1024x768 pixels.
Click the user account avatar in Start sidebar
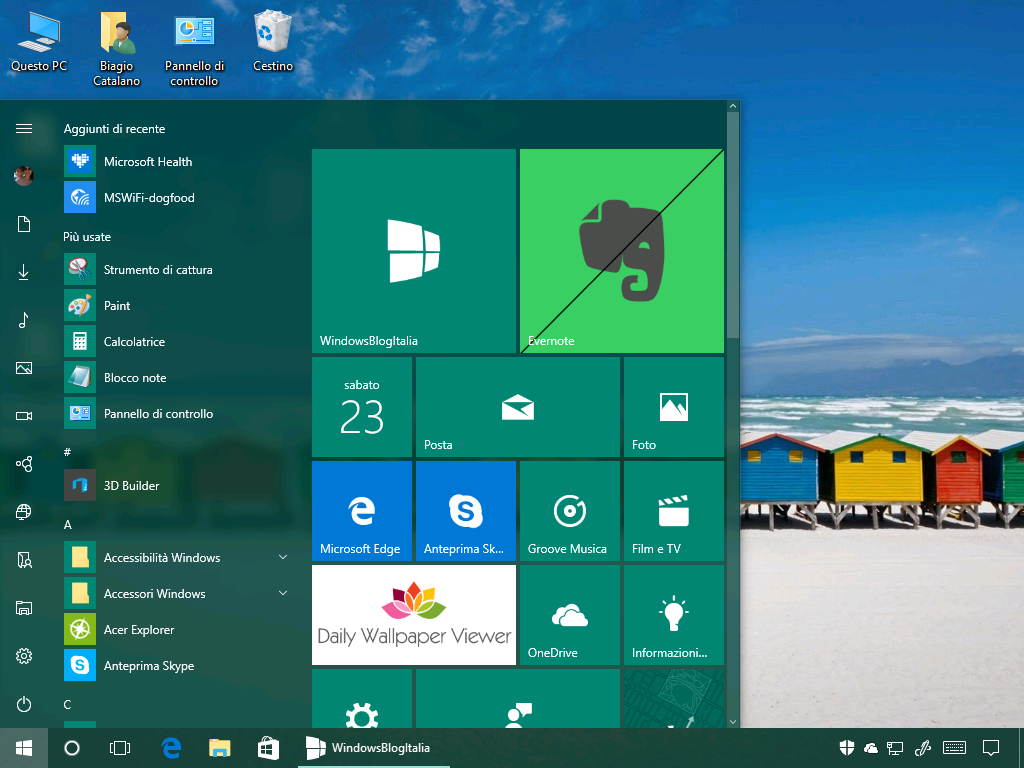[x=24, y=176]
